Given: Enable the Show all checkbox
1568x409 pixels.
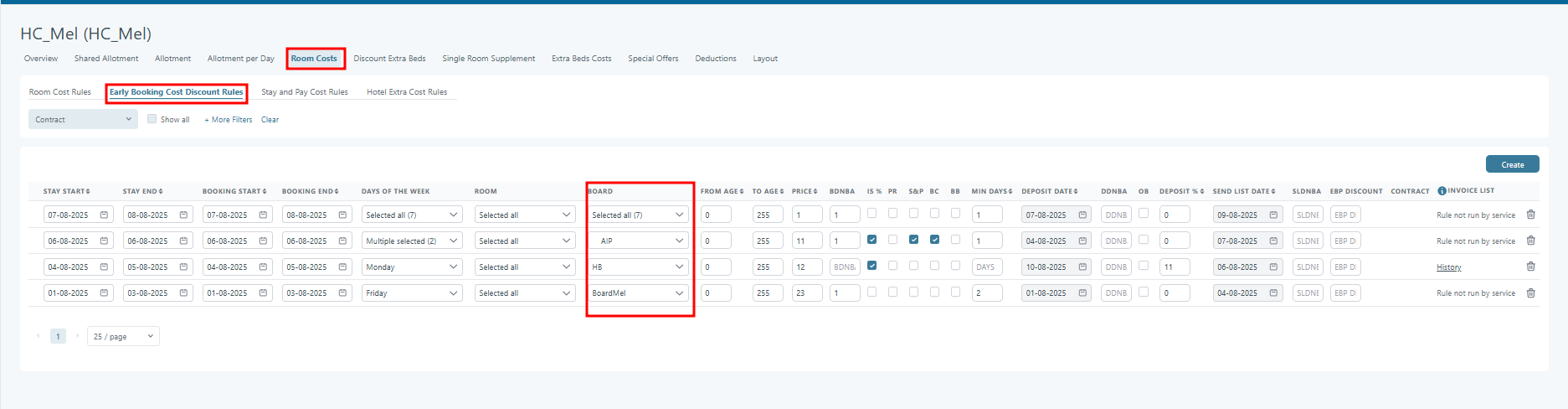Looking at the screenshot, I should coord(152,119).
